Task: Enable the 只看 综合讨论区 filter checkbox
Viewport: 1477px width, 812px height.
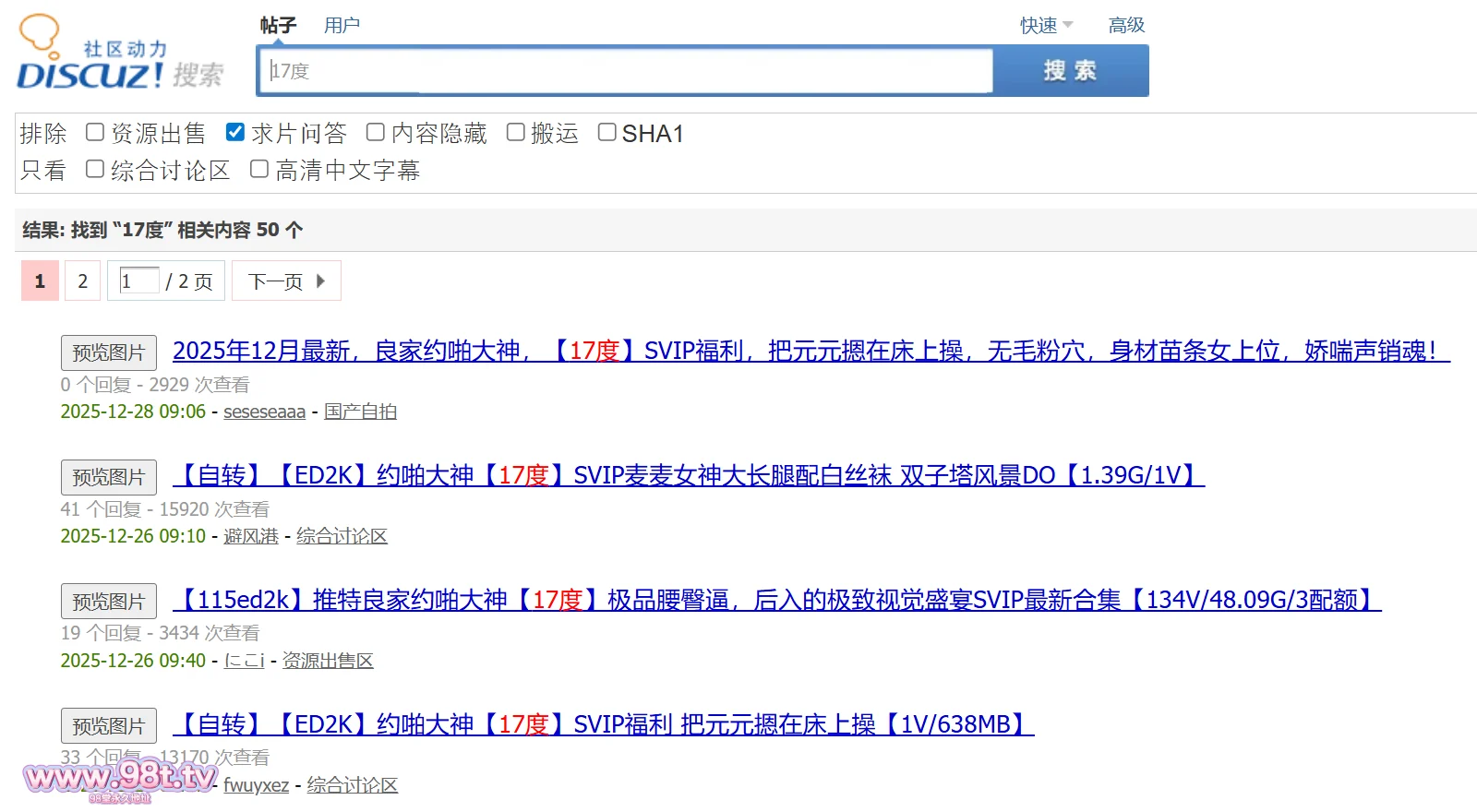Action: click(x=95, y=169)
